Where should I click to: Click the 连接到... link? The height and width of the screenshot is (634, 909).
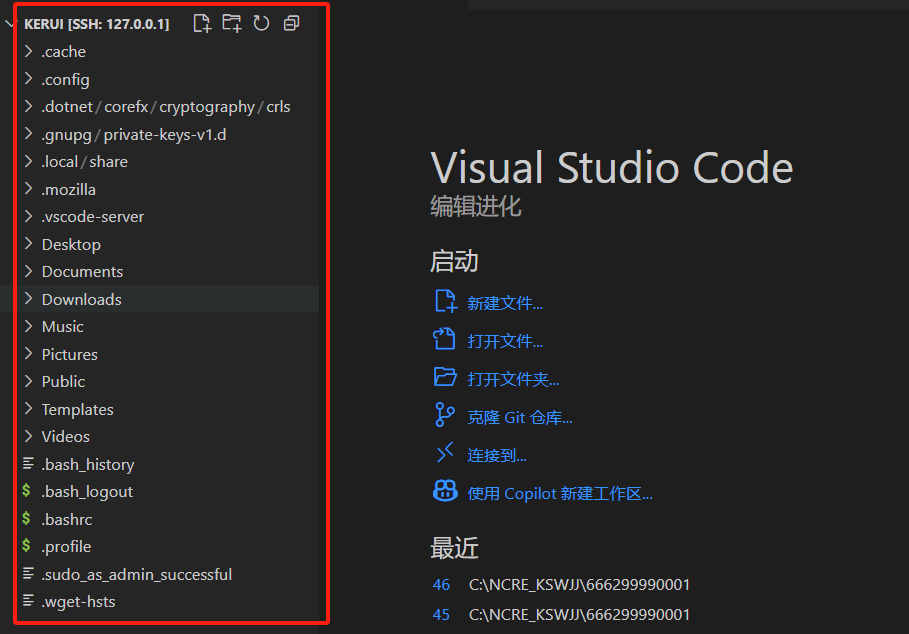click(x=497, y=456)
